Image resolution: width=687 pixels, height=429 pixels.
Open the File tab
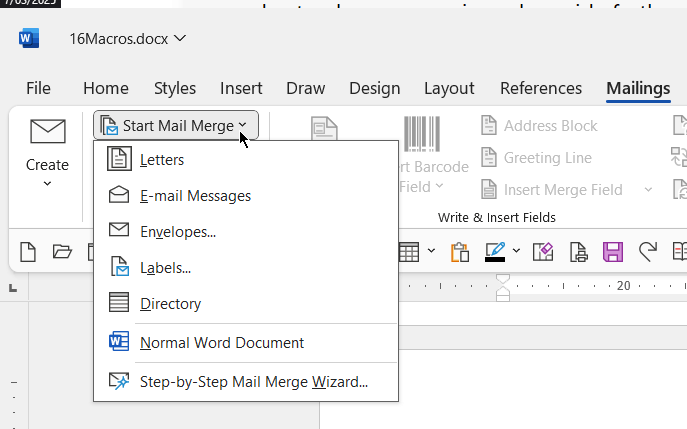38,89
